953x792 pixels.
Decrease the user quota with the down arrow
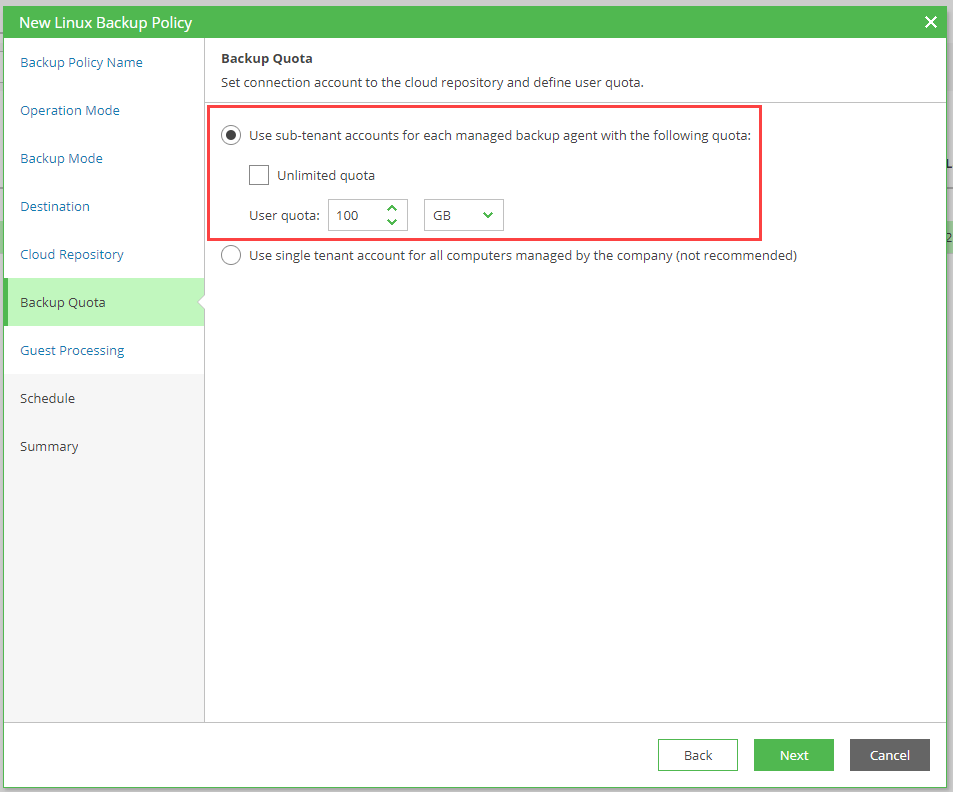point(392,222)
